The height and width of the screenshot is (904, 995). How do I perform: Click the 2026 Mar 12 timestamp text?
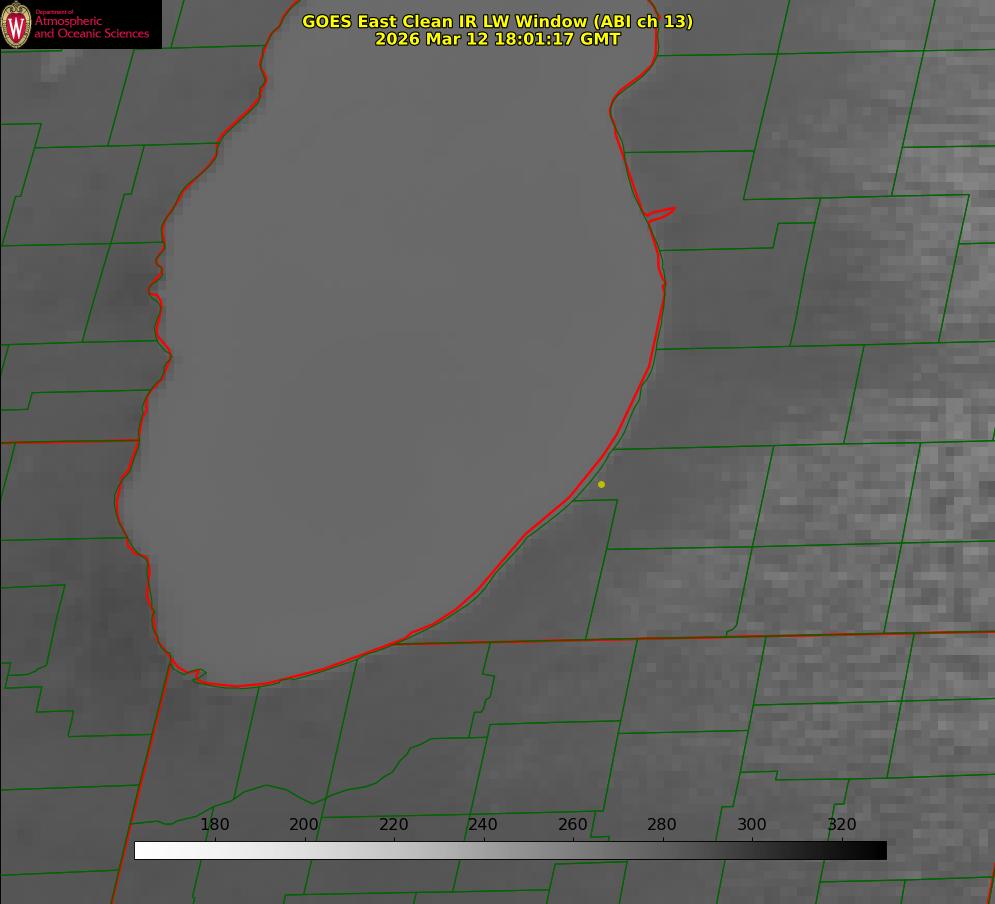coord(497,39)
